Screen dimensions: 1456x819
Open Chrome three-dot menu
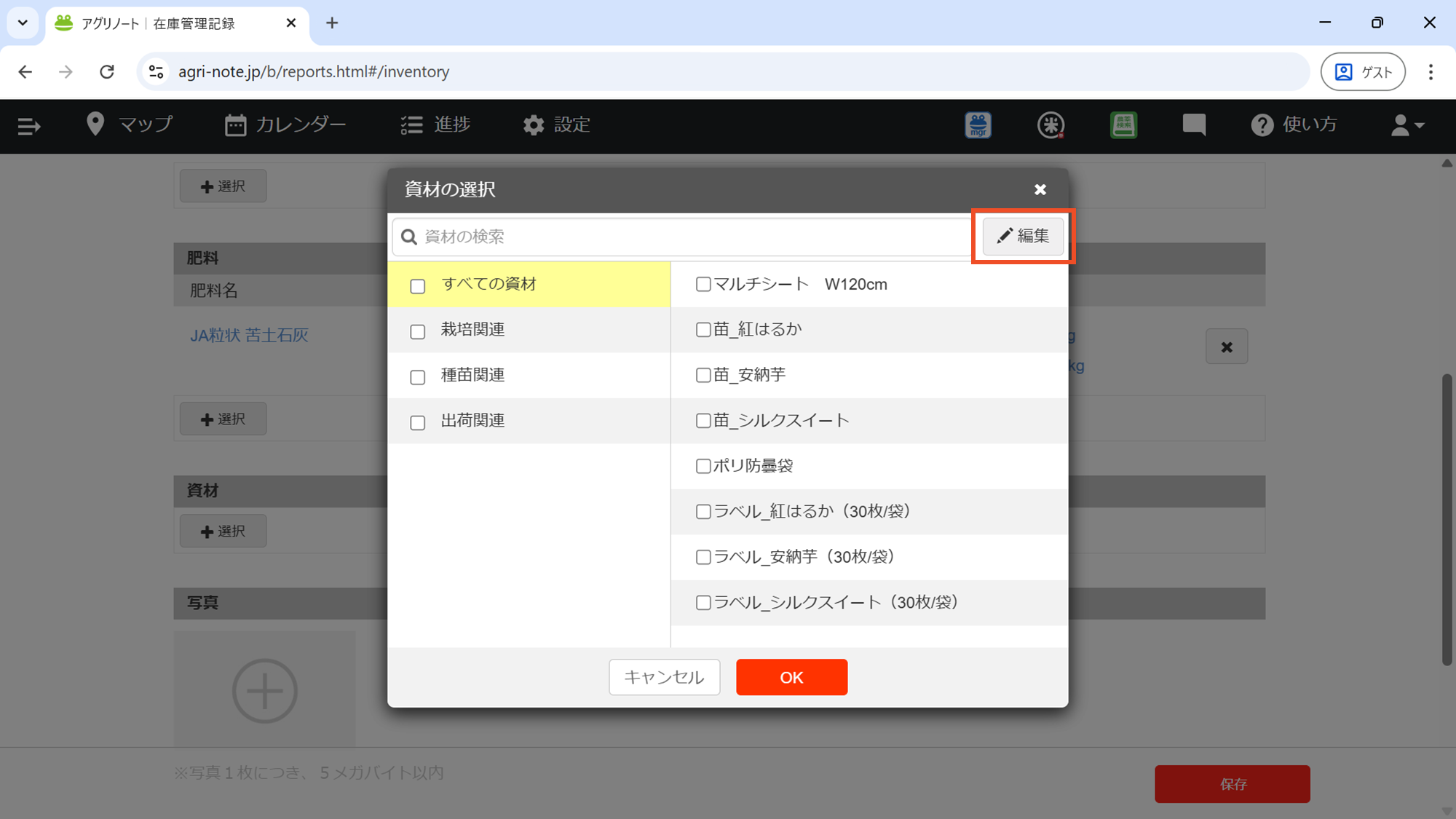pyautogui.click(x=1431, y=71)
